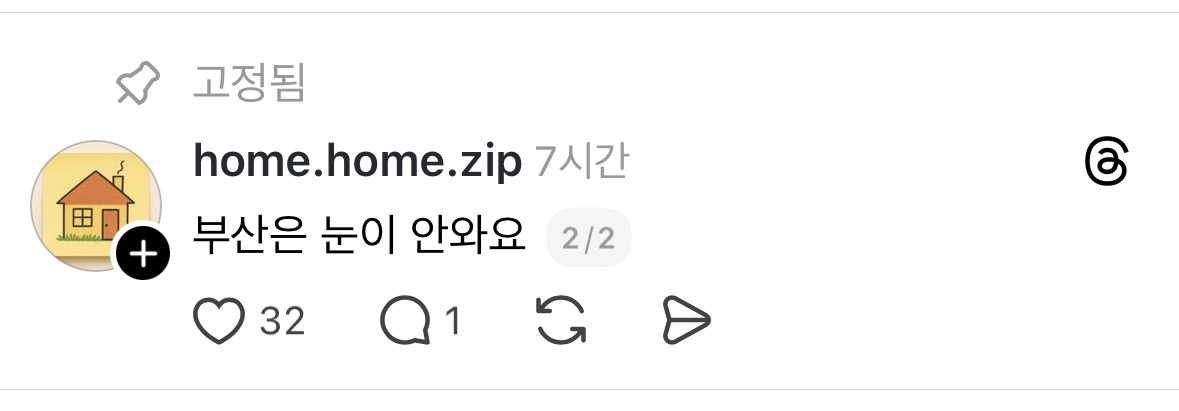Open the 2/2 thread counter badge
The width and height of the screenshot is (1179, 411).
(589, 238)
